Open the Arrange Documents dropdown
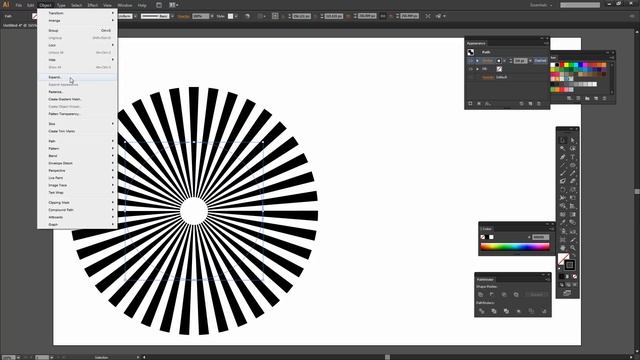Viewport: 640px width, 360px height. coord(173,5)
